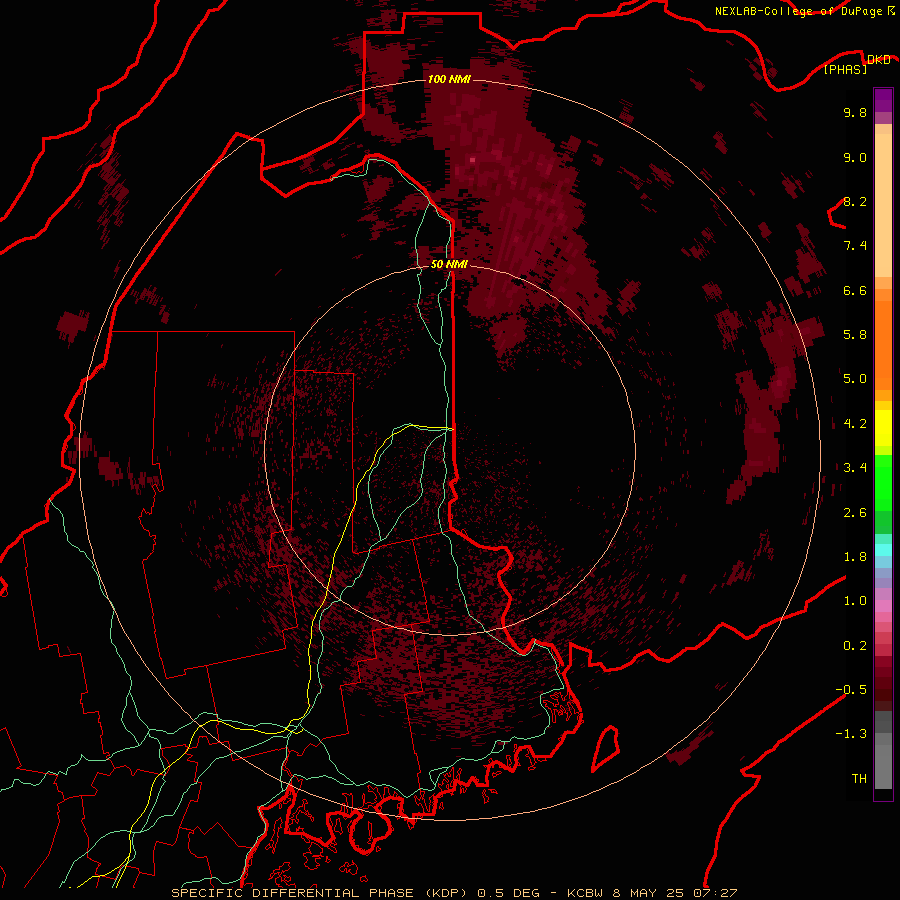Click the 5.0 value on the color scale
Image resolution: width=900 pixels, height=900 pixels.
(855, 379)
